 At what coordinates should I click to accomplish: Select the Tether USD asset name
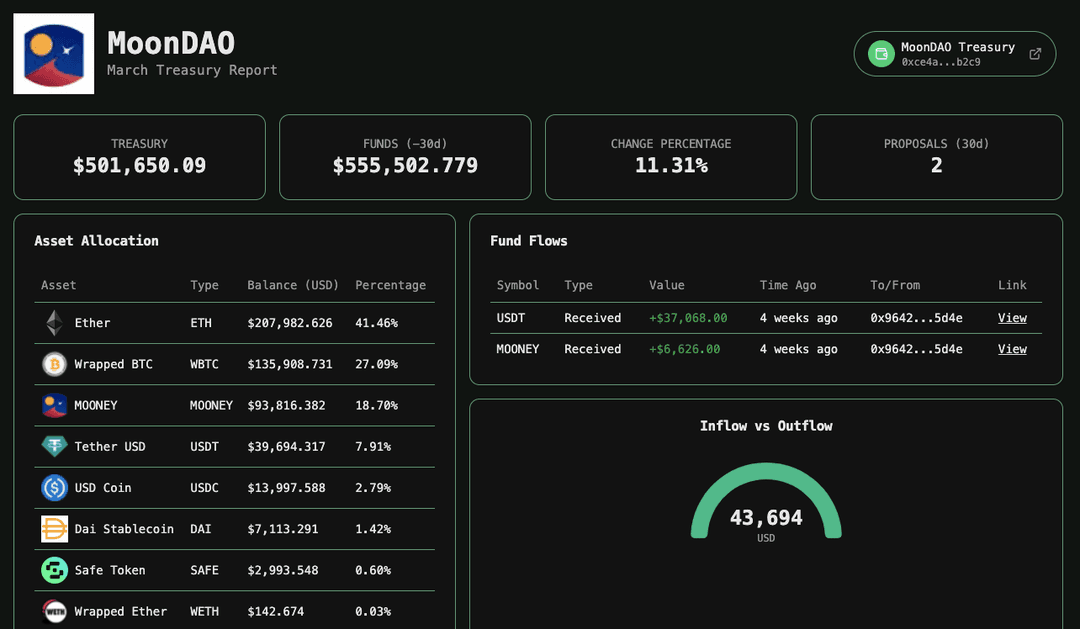110,447
